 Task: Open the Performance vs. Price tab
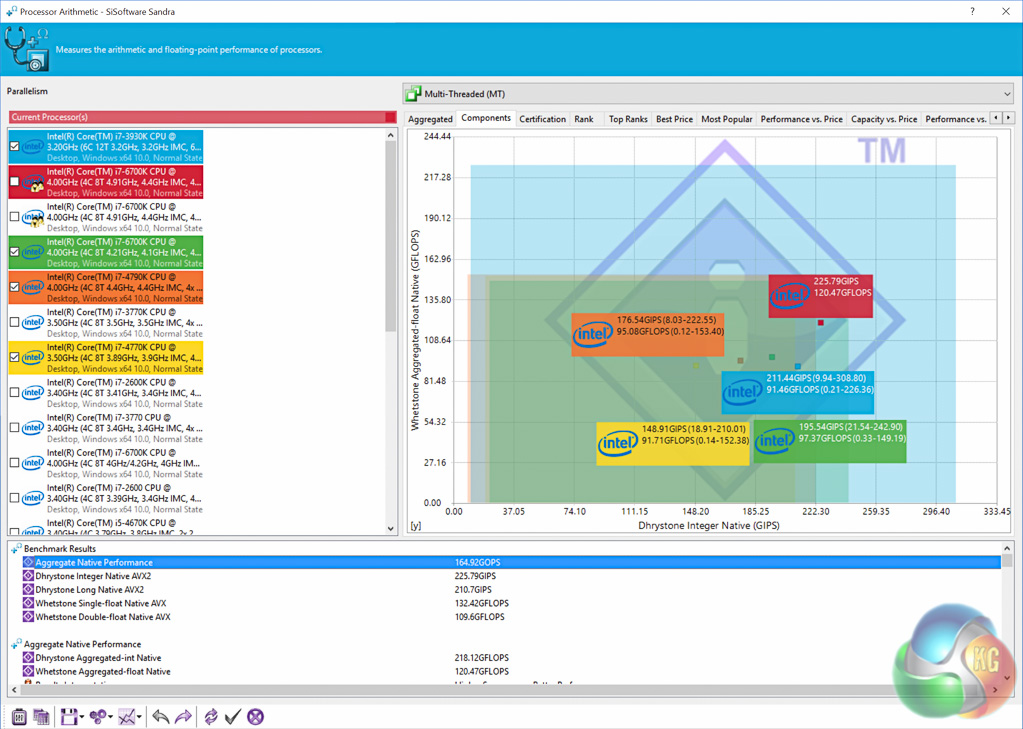point(800,119)
